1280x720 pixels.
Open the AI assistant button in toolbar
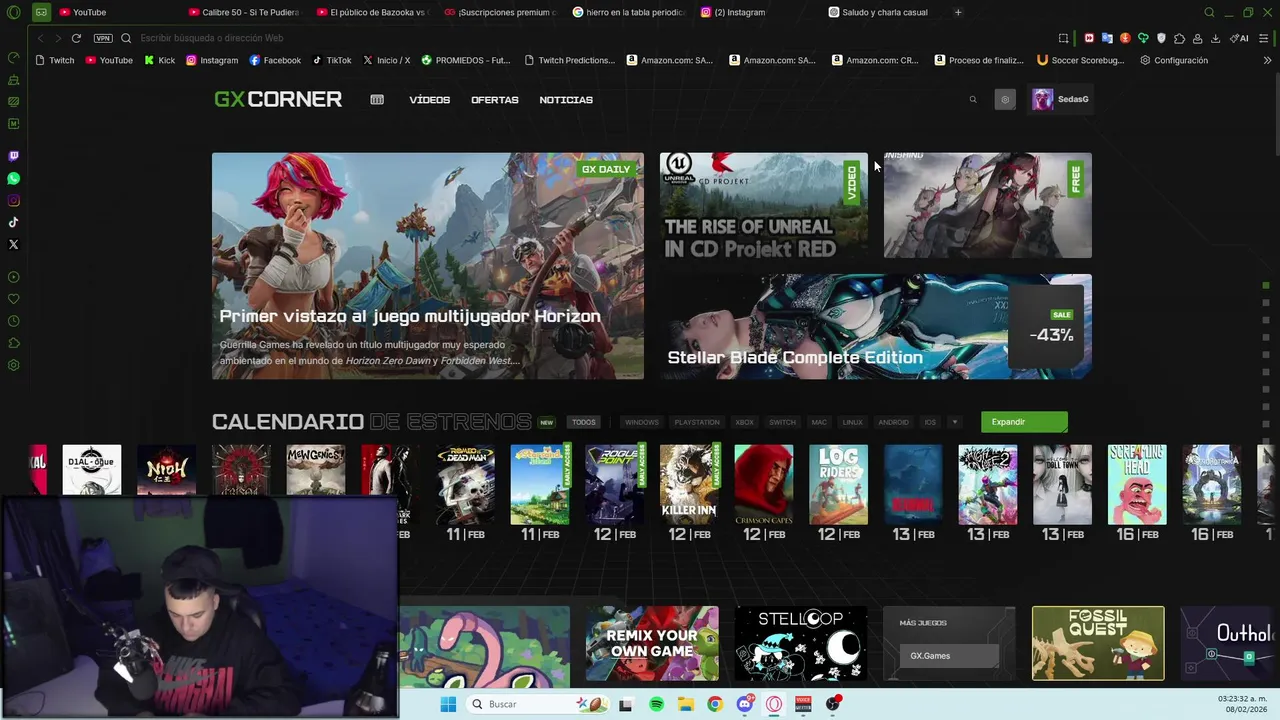coord(1240,38)
